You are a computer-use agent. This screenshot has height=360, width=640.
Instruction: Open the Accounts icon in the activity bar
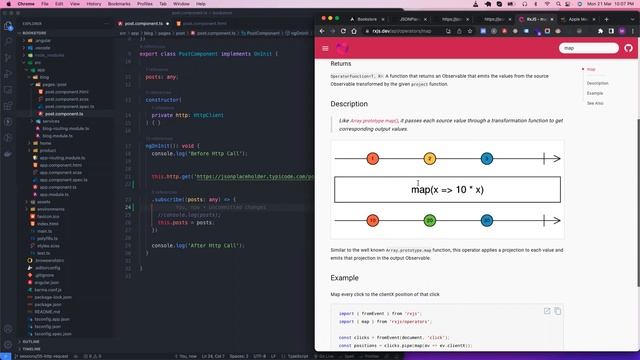(8, 329)
